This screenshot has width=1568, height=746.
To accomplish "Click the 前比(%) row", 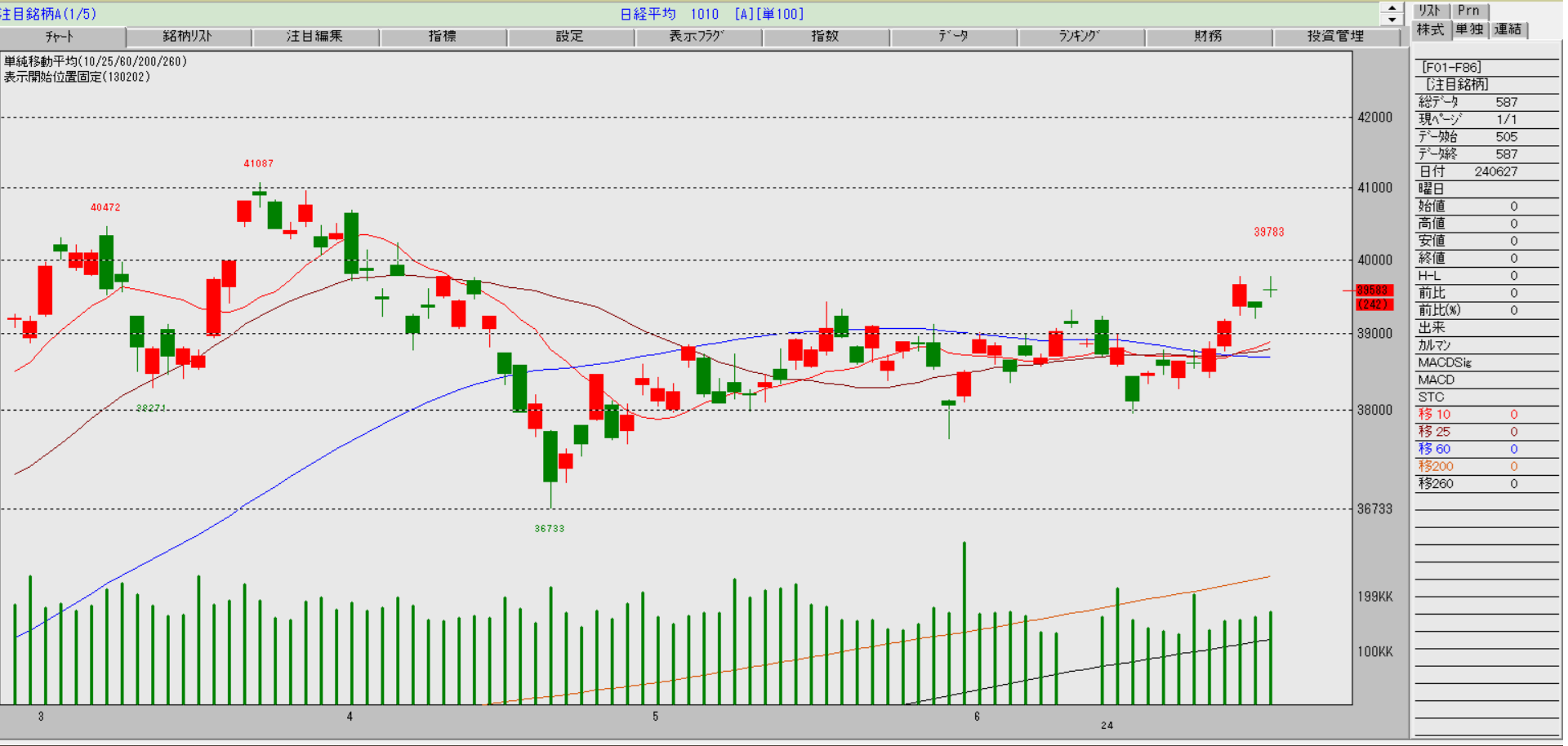I will coord(1486,310).
